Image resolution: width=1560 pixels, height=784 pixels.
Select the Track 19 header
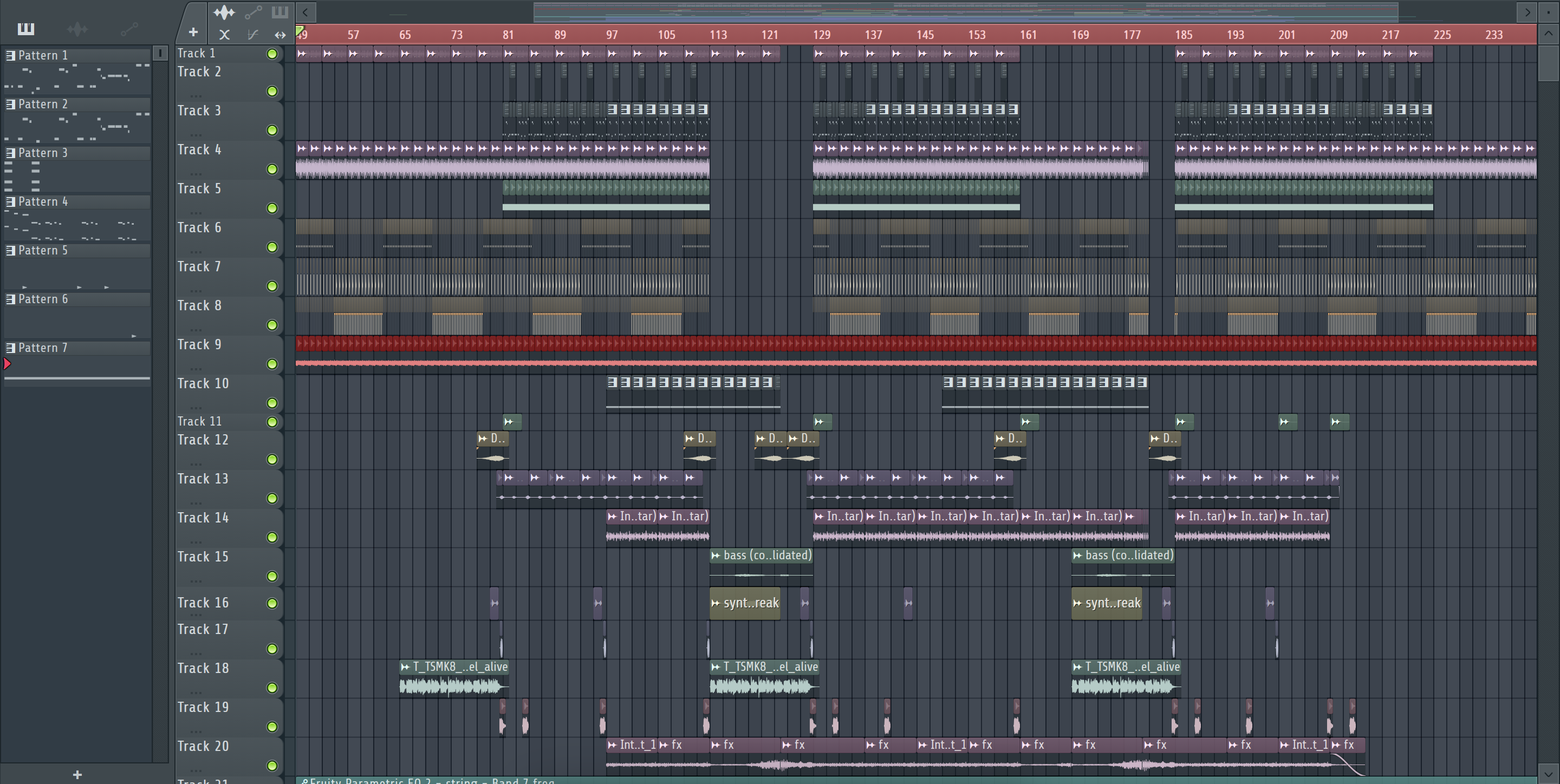point(229,718)
